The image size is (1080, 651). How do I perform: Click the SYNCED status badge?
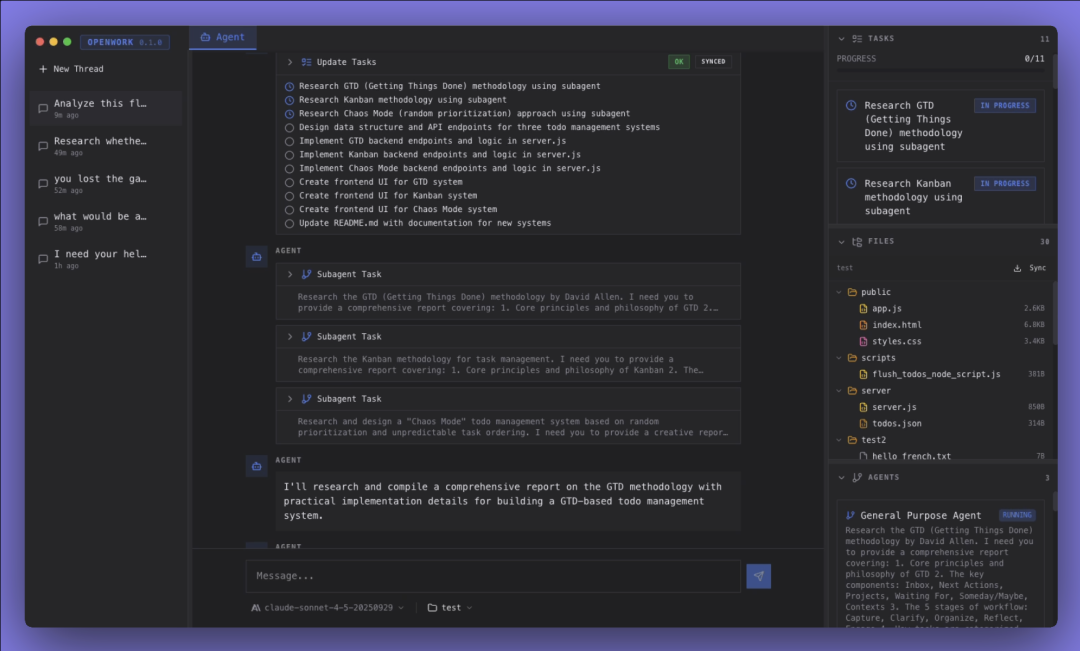tap(713, 62)
